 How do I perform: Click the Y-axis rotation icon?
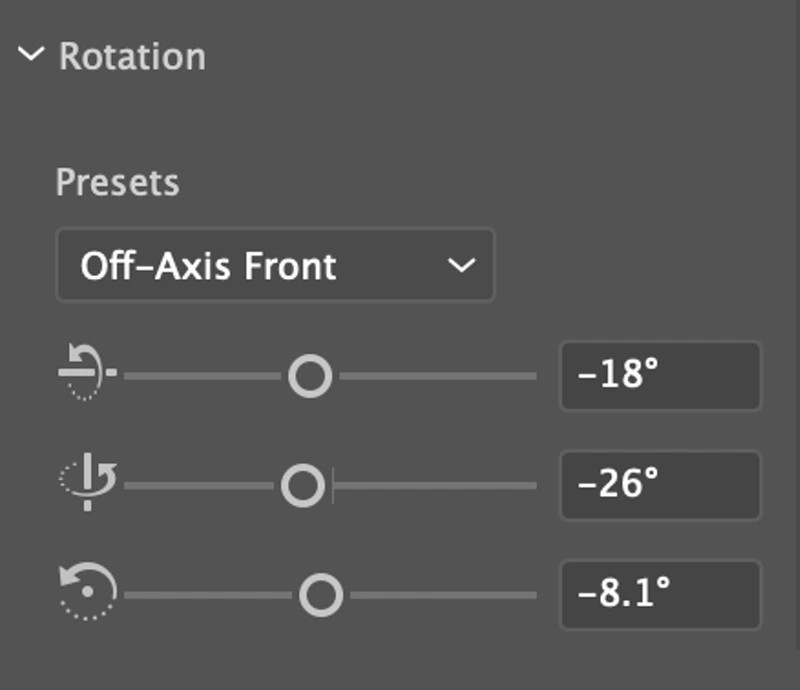point(88,486)
